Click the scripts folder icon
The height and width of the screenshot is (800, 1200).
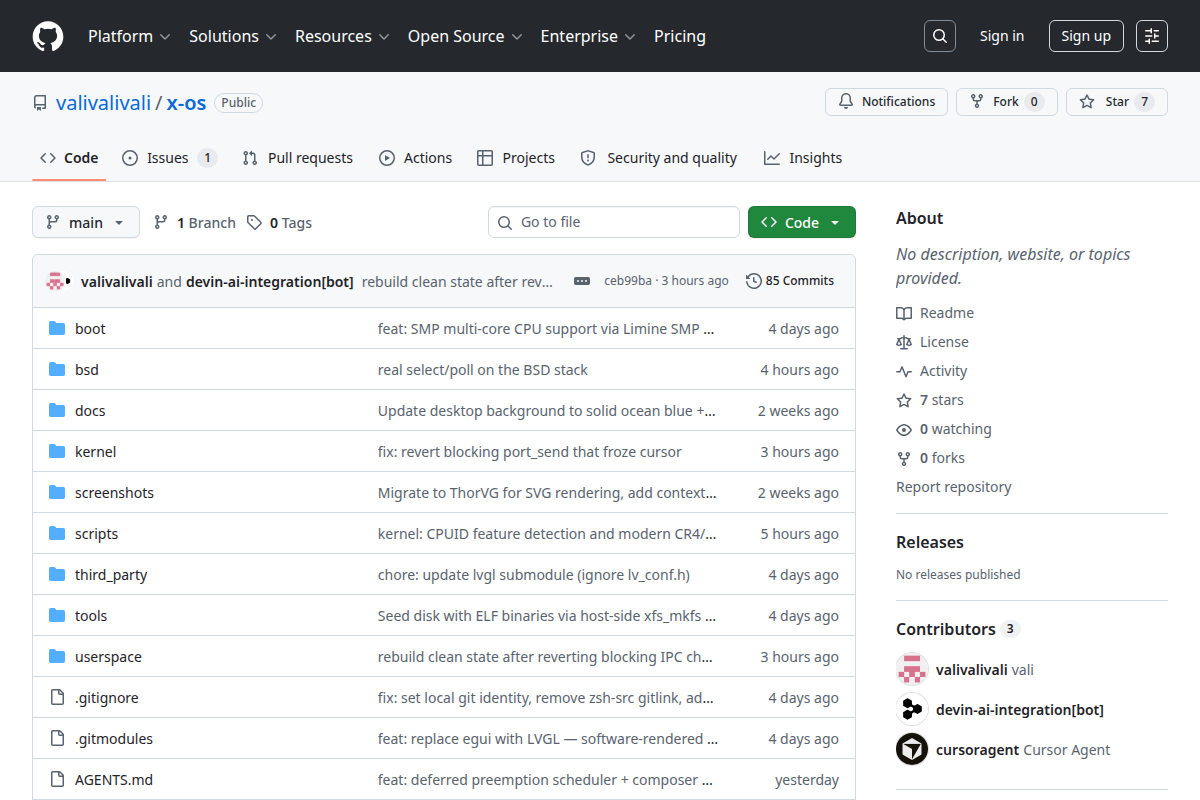point(57,534)
